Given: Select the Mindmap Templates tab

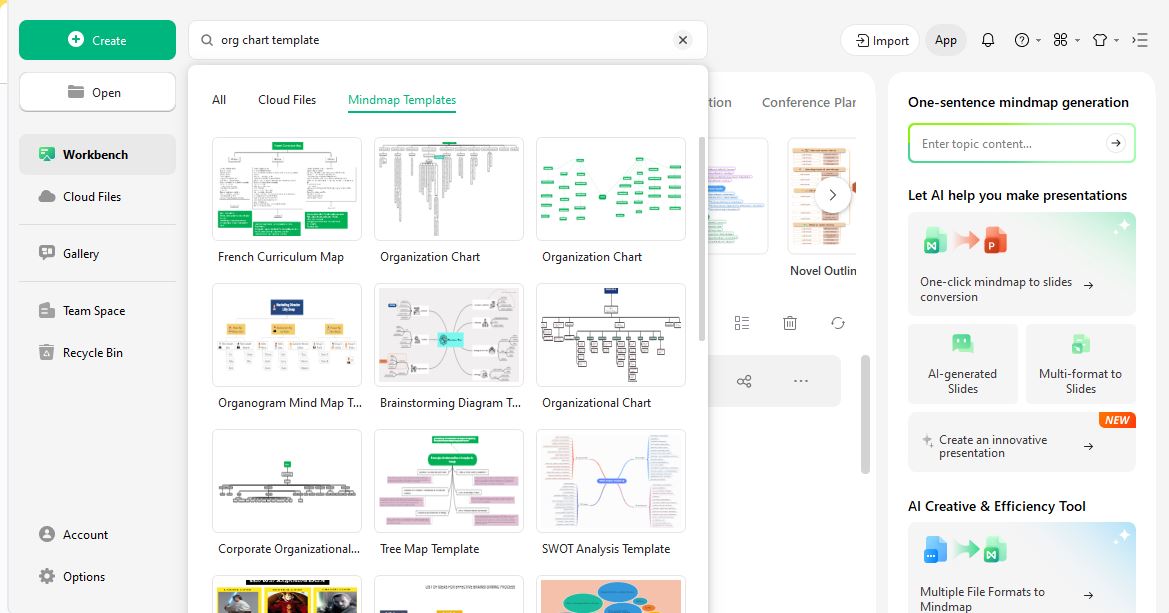Looking at the screenshot, I should click(x=402, y=100).
